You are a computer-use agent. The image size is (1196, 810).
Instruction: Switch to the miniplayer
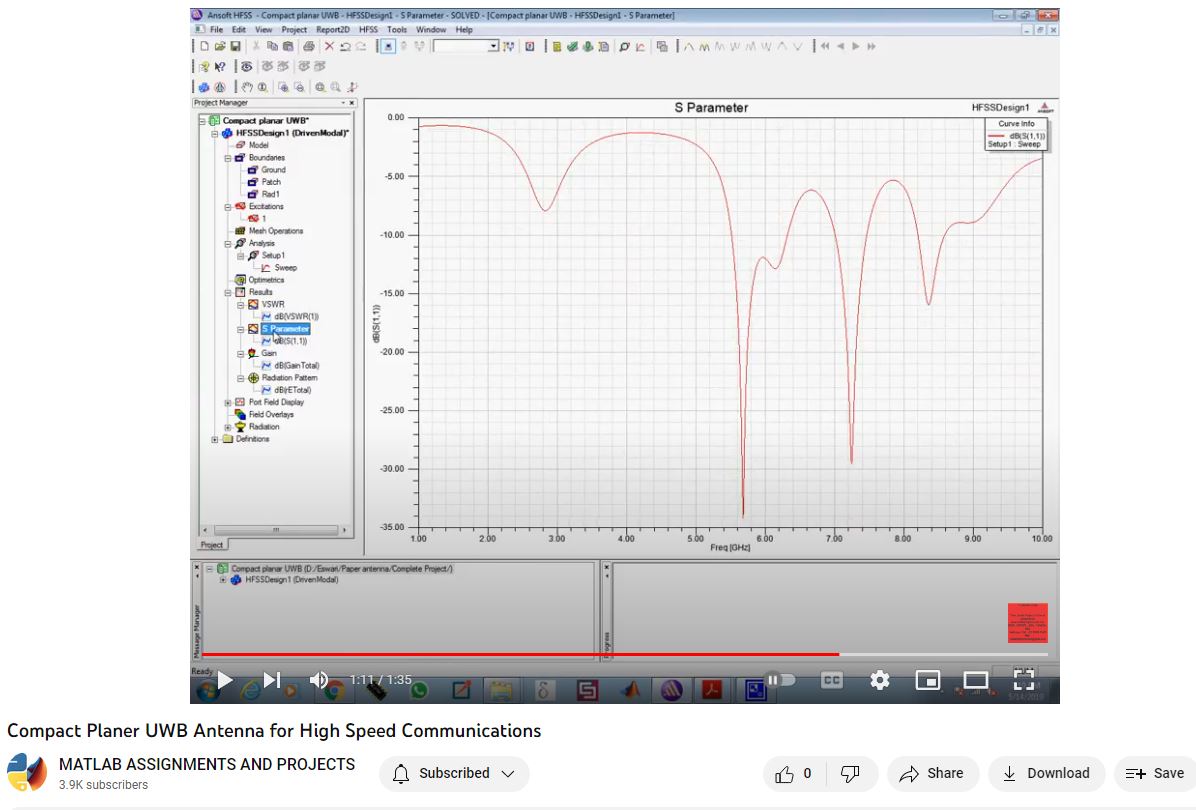point(928,680)
